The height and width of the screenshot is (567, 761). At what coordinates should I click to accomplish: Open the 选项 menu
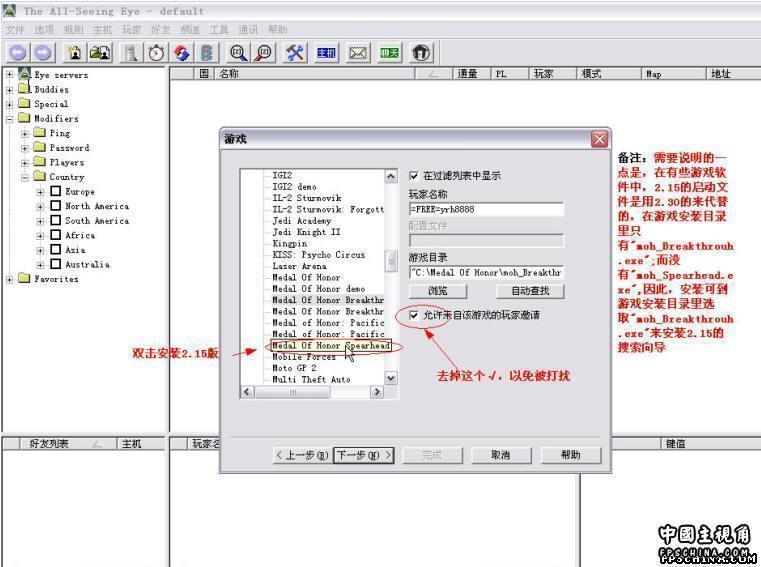click(x=44, y=30)
